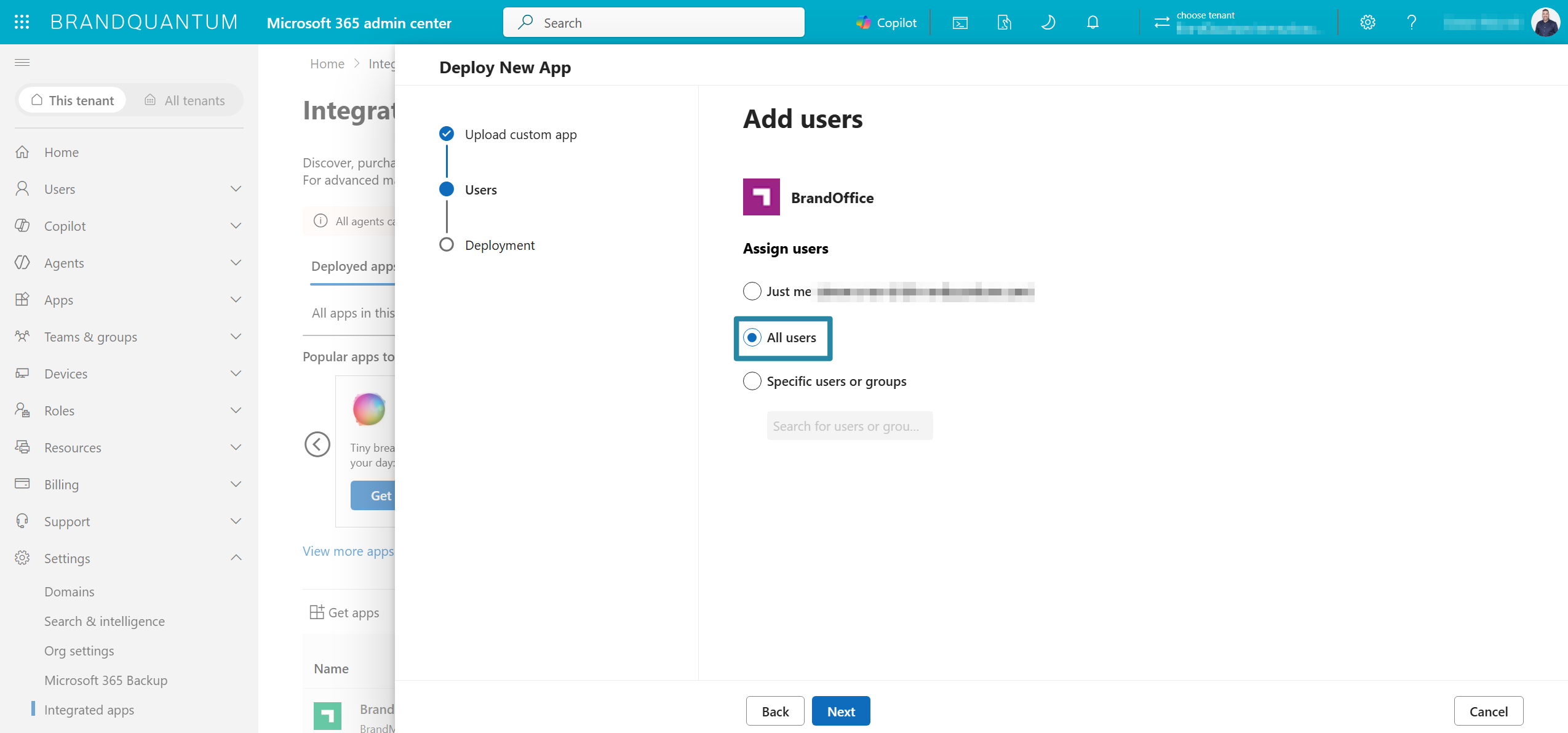Click the choose tenant switch icon
Screen dimensions: 1568x733
point(1161,23)
